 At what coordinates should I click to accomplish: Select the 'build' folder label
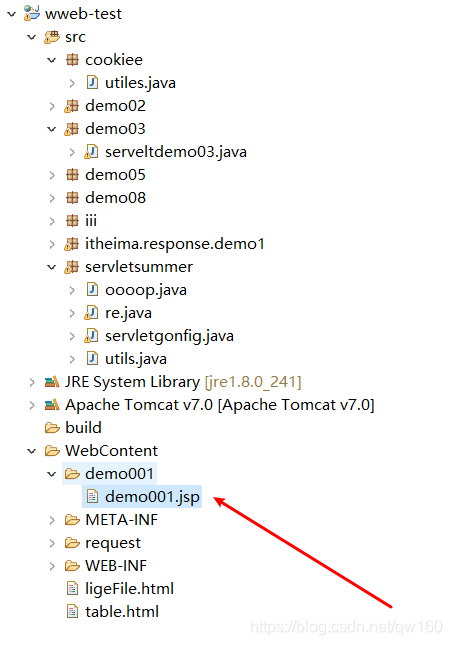click(x=83, y=428)
